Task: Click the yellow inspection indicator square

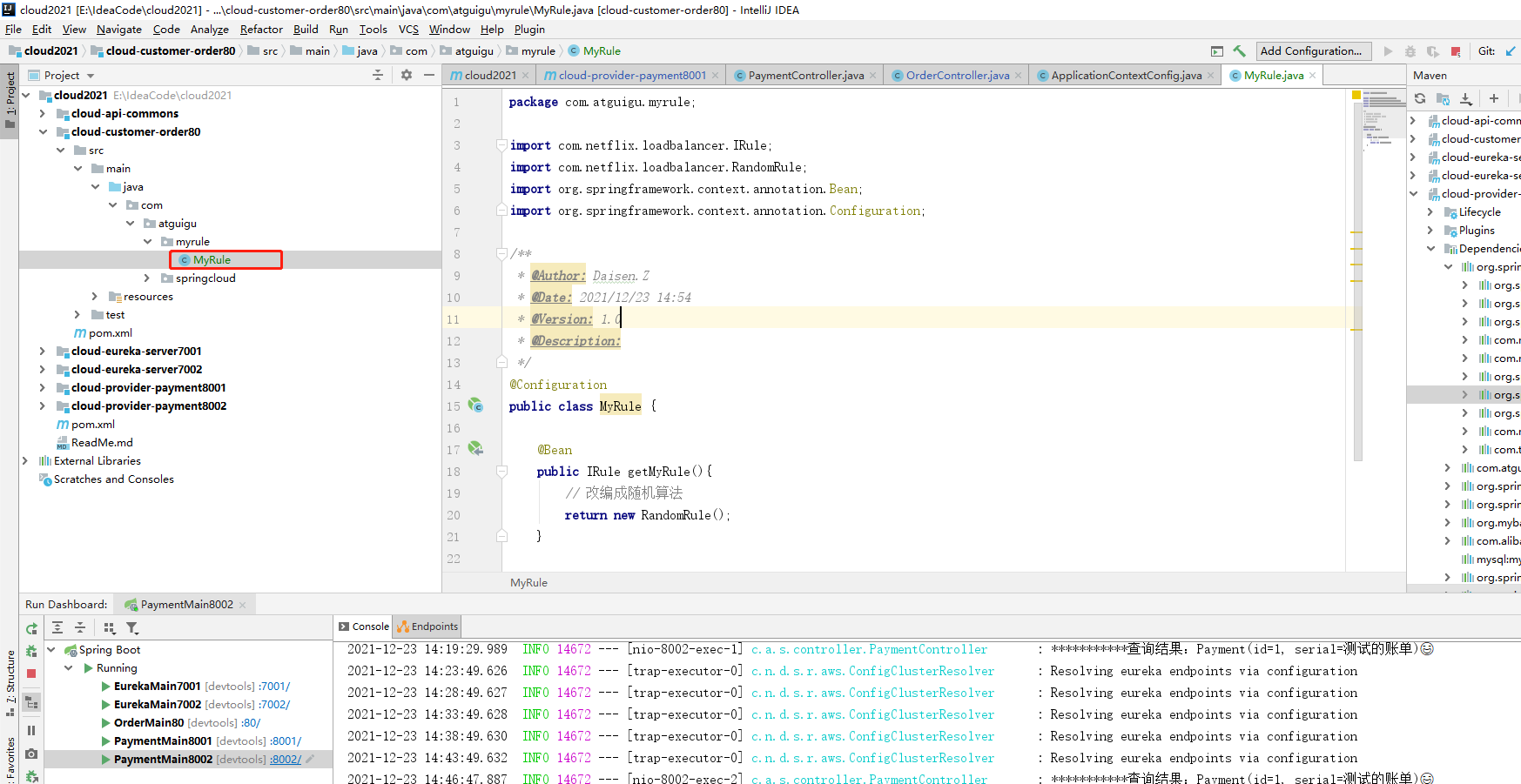Action: point(1356,95)
